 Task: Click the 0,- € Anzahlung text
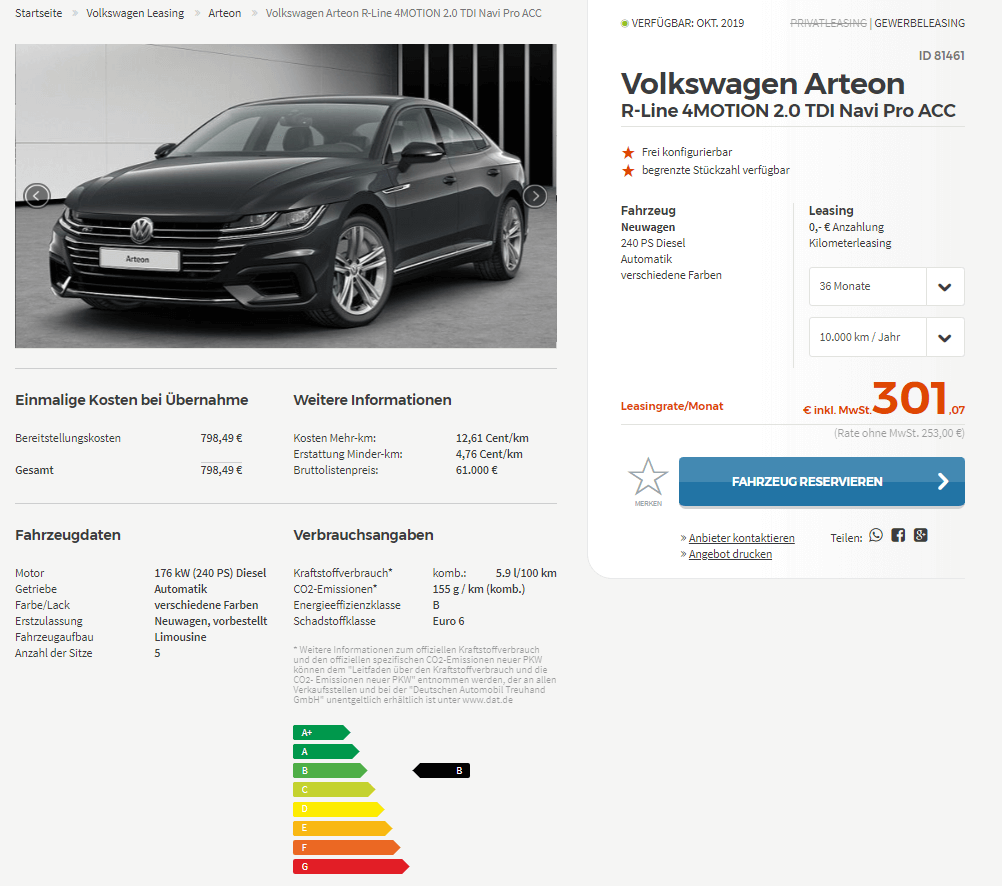[846, 228]
